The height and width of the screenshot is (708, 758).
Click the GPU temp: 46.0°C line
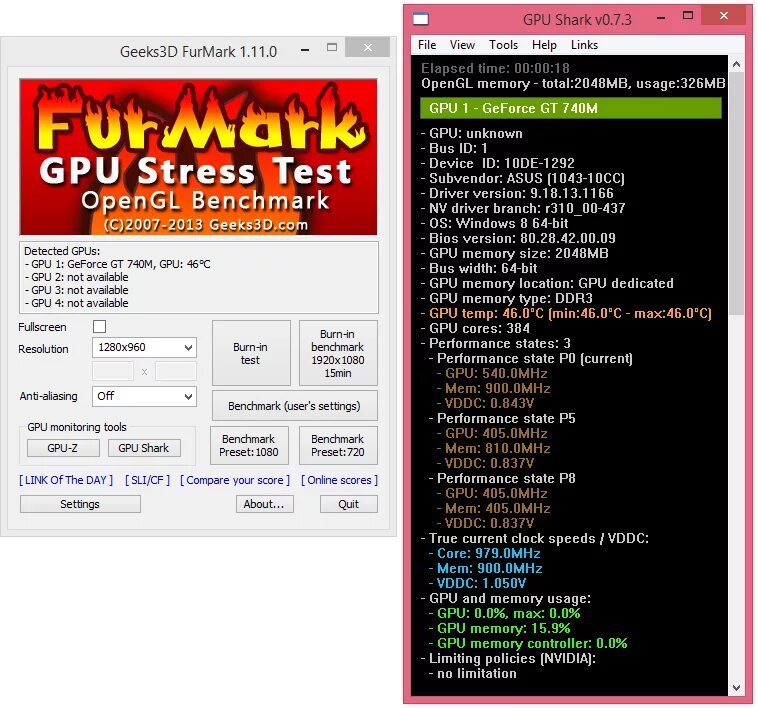click(566, 314)
